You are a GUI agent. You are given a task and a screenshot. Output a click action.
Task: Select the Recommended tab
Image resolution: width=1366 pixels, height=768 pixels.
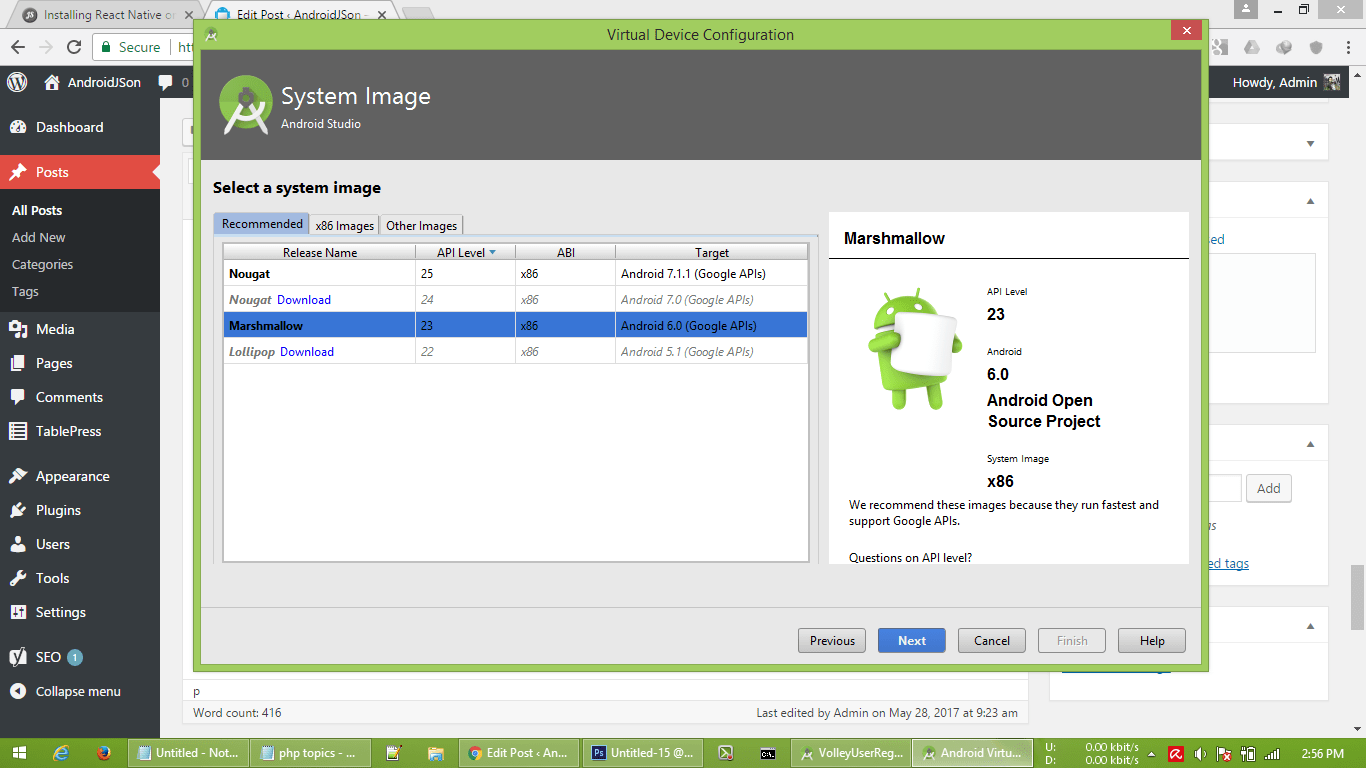(262, 224)
